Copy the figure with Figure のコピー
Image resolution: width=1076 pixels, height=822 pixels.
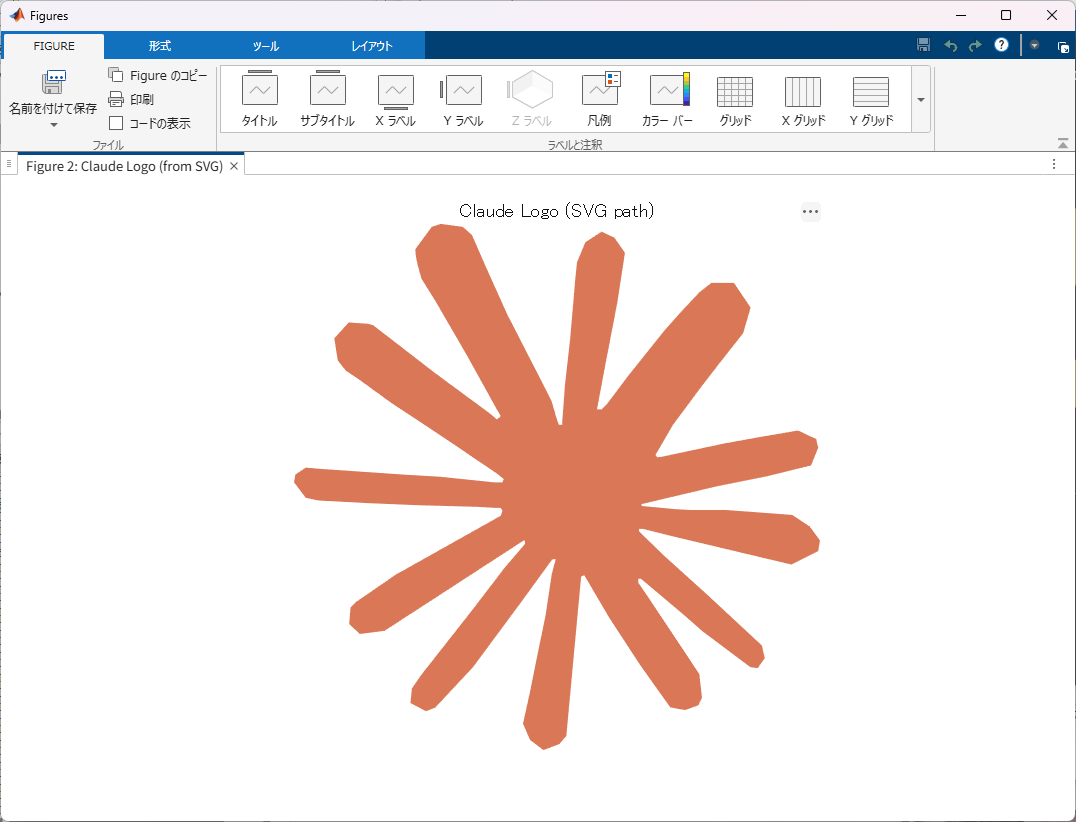tap(157, 75)
